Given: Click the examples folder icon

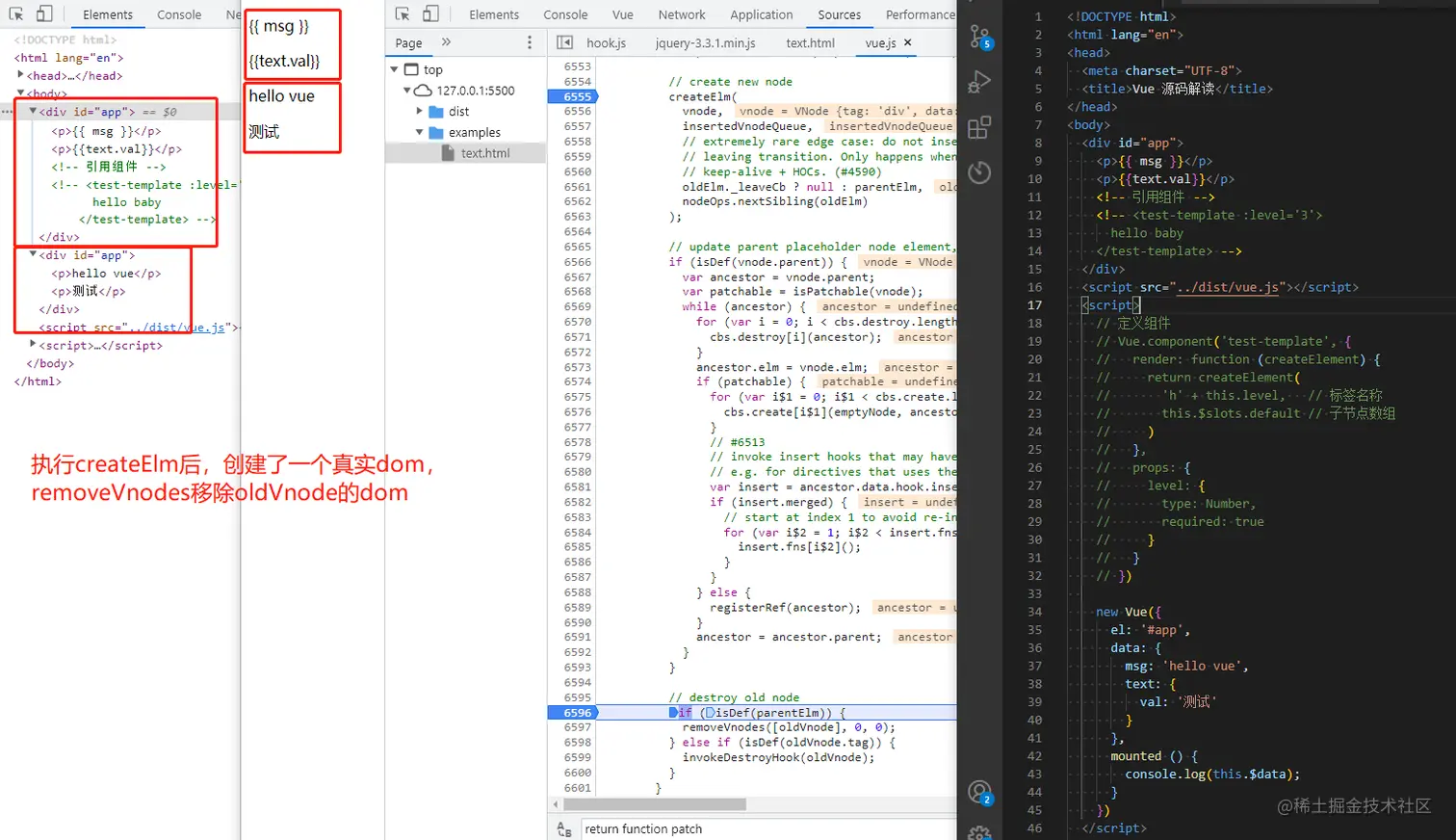Looking at the screenshot, I should coord(435,133).
